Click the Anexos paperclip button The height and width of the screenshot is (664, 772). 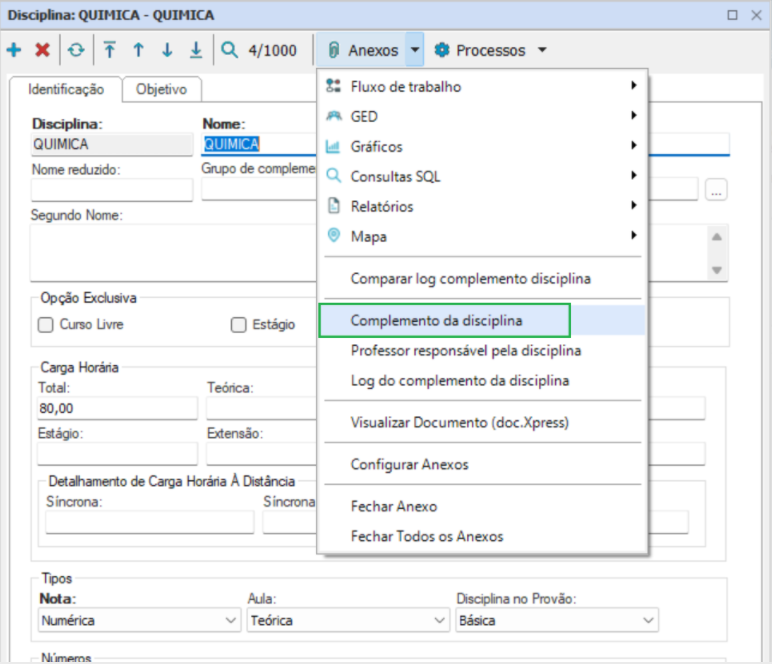(361, 50)
